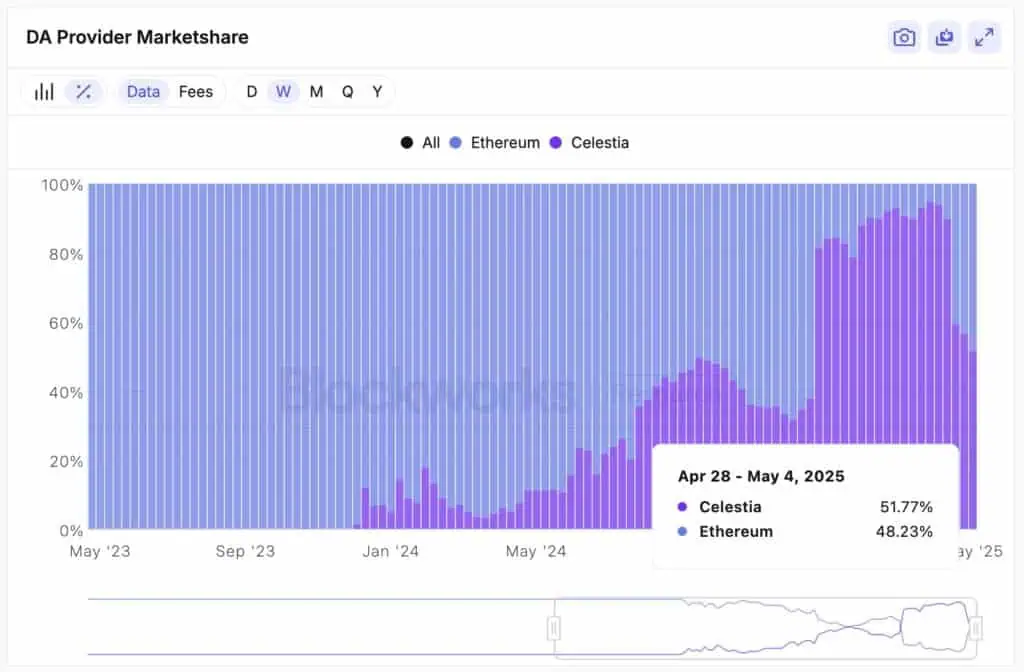This screenshot has width=1024, height=672.
Task: Set interval to daily (D)
Action: click(252, 91)
